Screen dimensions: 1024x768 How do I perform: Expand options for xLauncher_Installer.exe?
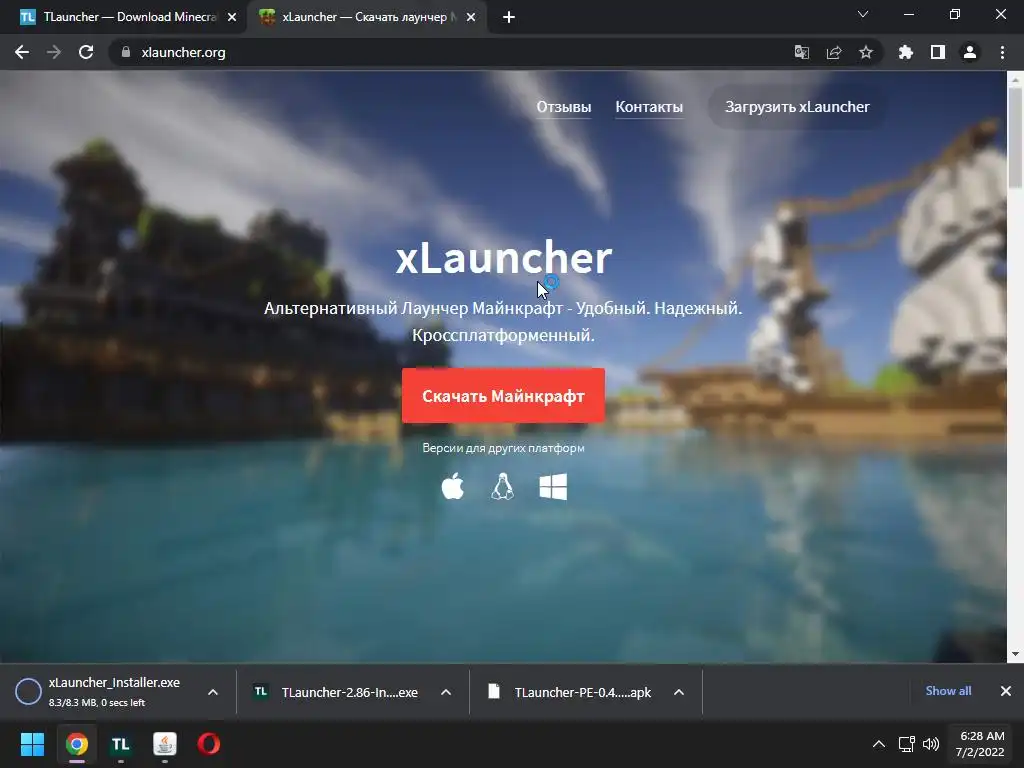tap(213, 692)
